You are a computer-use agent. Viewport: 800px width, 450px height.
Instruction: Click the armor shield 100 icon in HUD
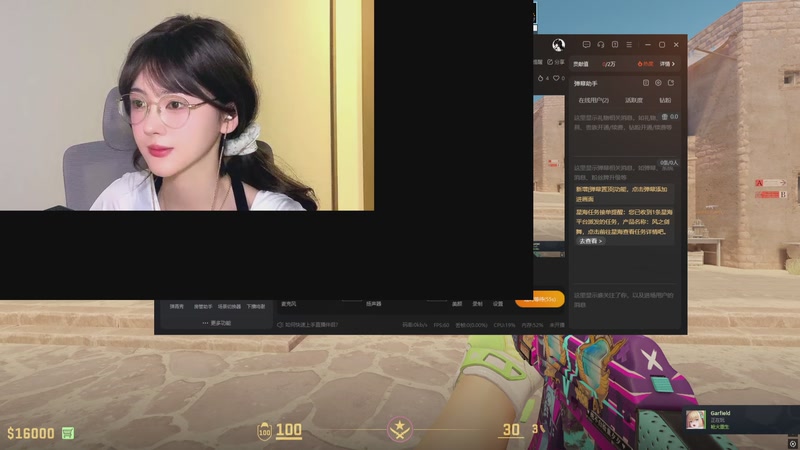point(264,432)
